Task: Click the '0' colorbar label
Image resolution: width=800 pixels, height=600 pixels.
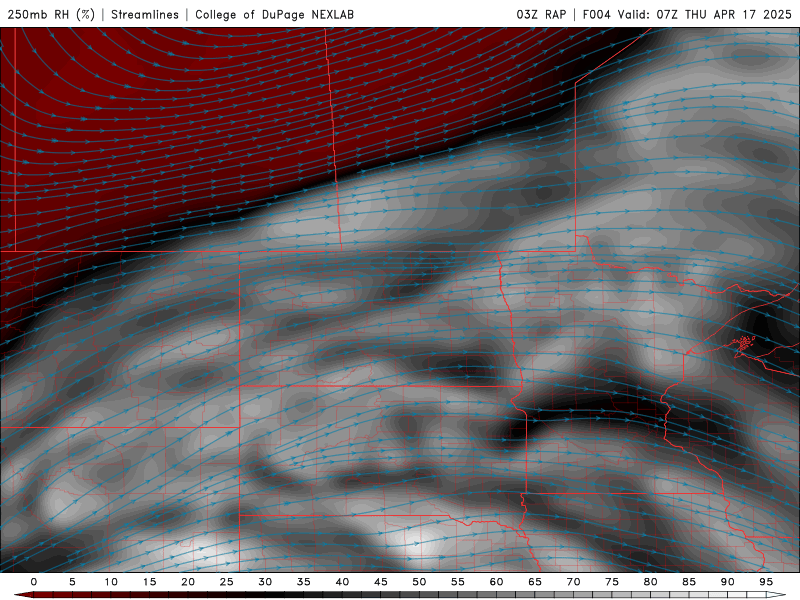Action: [34, 582]
